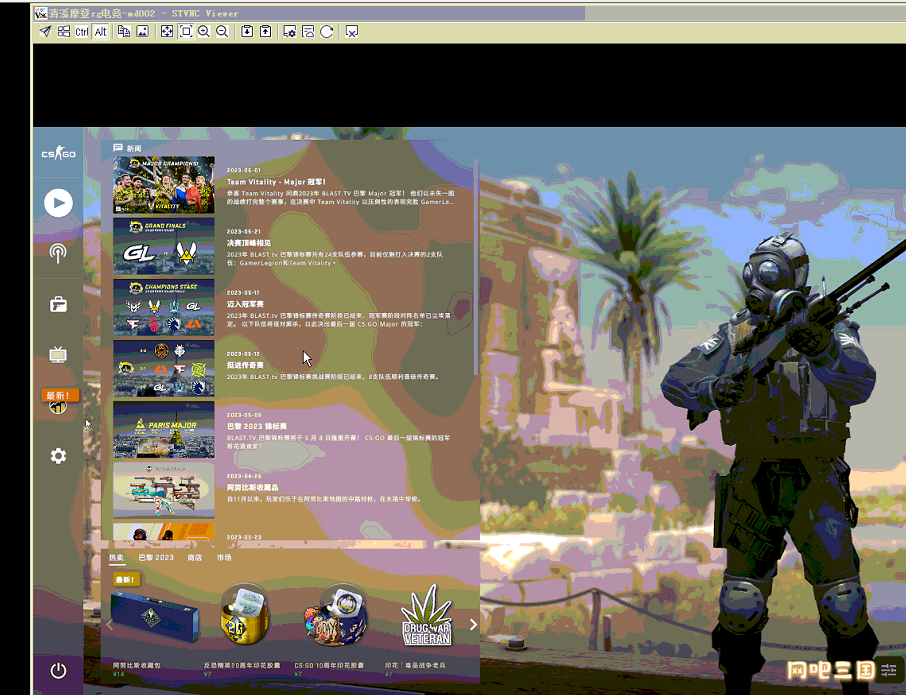Click the picture screenshot toolbar icon
This screenshot has height=695, width=906.
pyautogui.click(x=142, y=31)
